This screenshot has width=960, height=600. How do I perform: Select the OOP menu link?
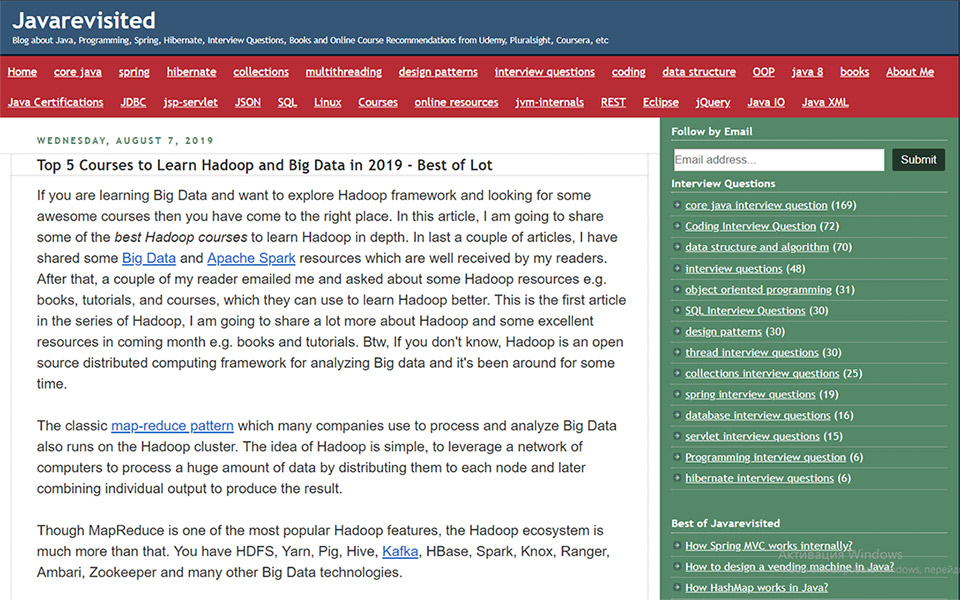[763, 72]
